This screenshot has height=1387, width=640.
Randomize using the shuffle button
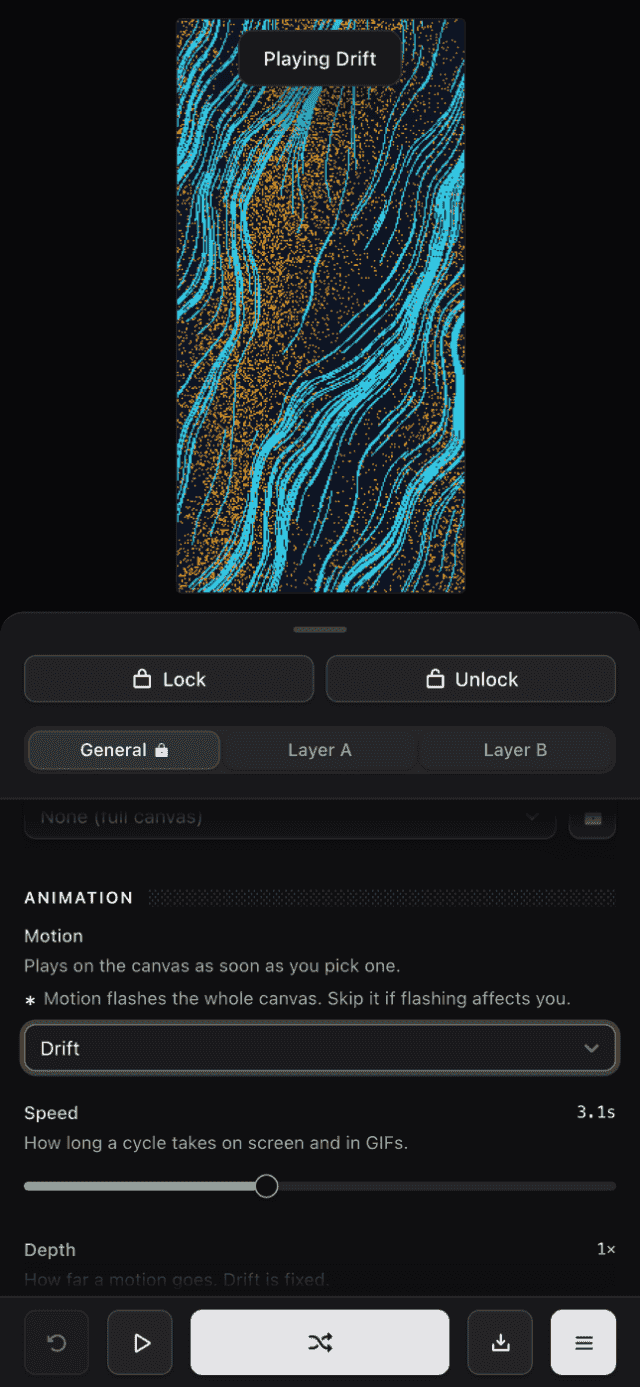click(320, 1343)
